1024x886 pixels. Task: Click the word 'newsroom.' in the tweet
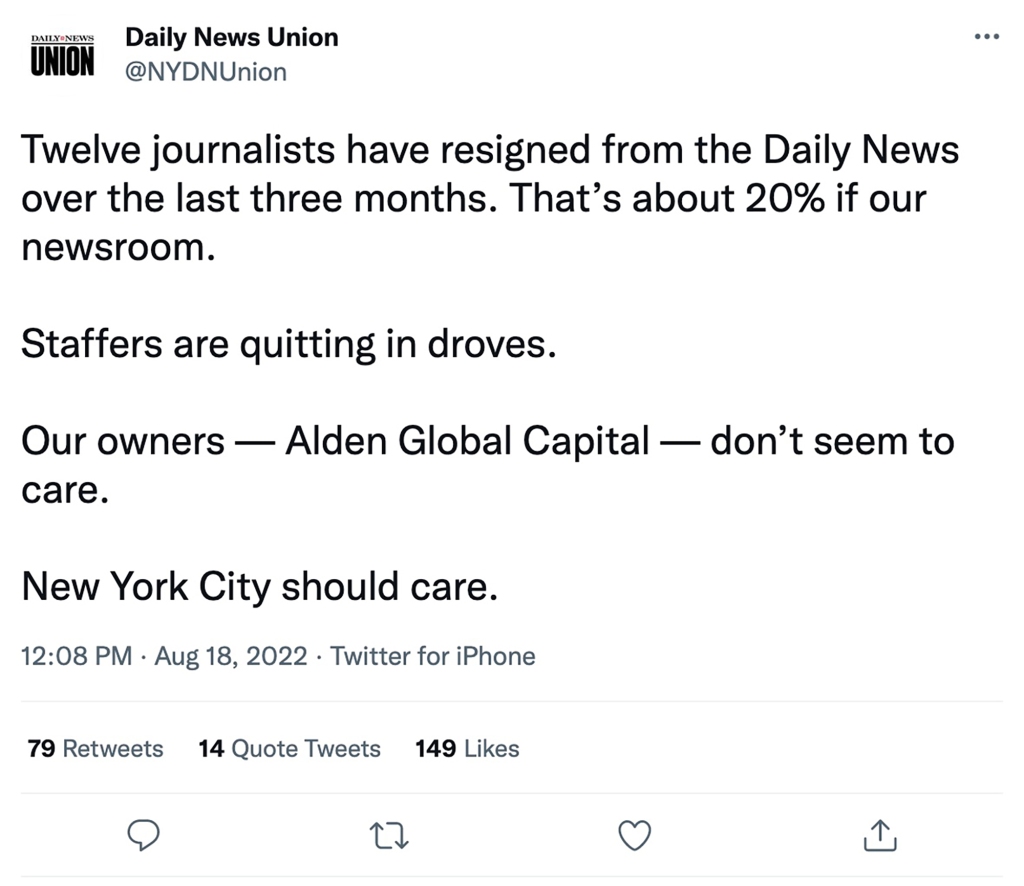point(118,246)
